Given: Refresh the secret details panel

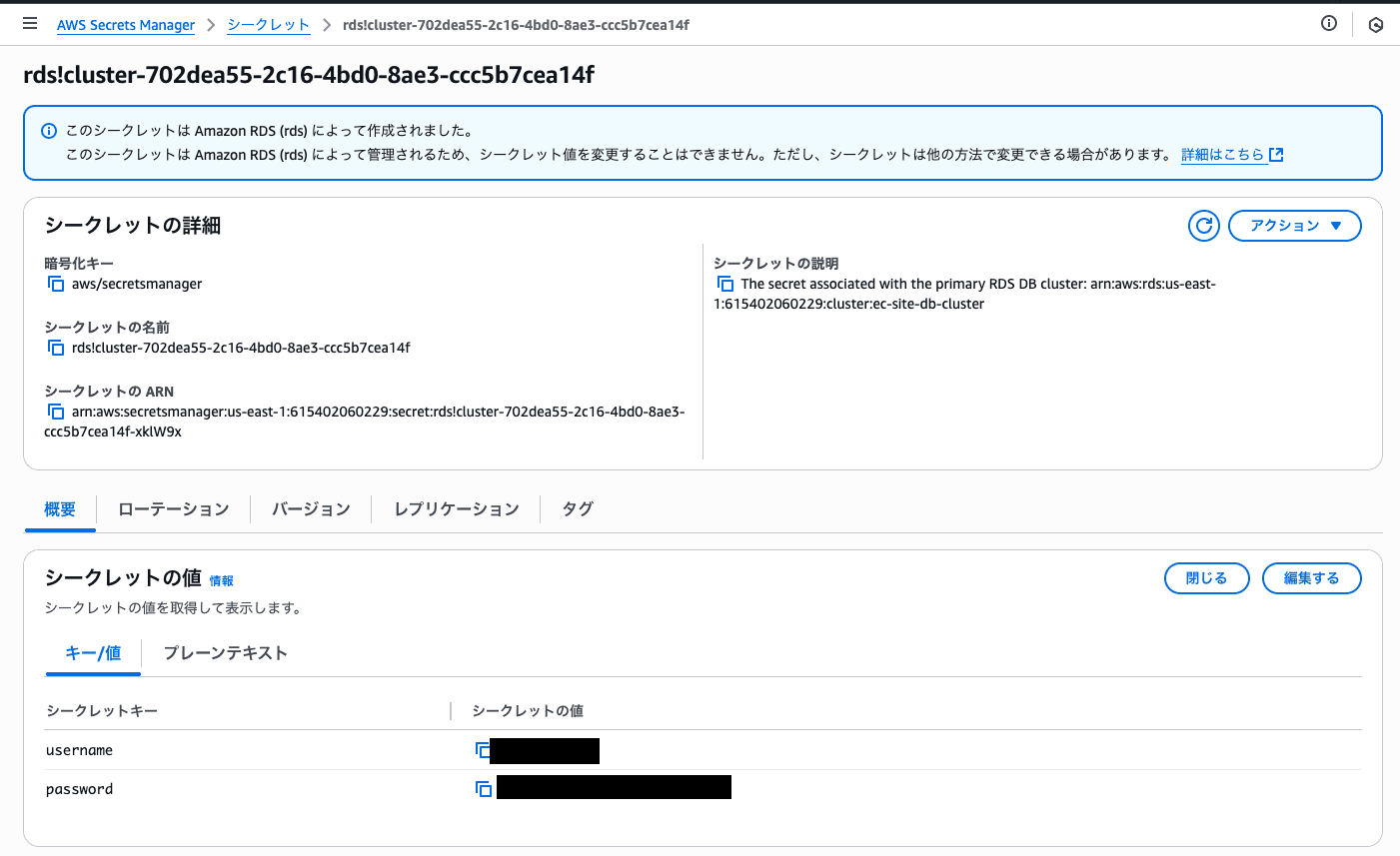Looking at the screenshot, I should pyautogui.click(x=1203, y=226).
